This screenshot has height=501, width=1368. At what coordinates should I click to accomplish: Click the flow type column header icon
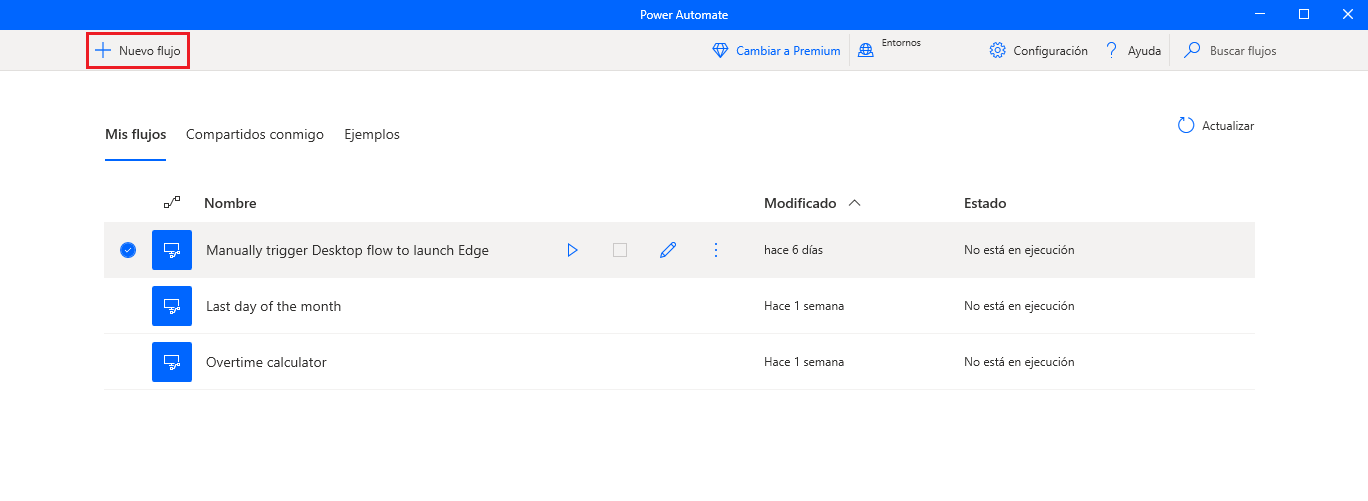coord(172,203)
